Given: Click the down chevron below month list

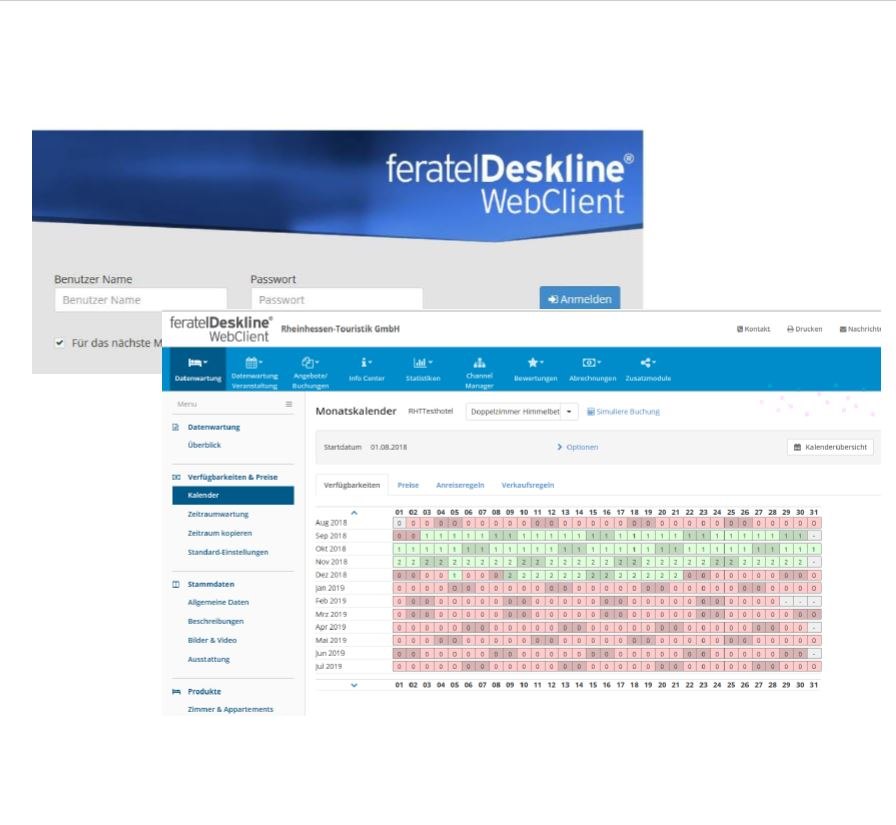Looking at the screenshot, I should (x=354, y=685).
